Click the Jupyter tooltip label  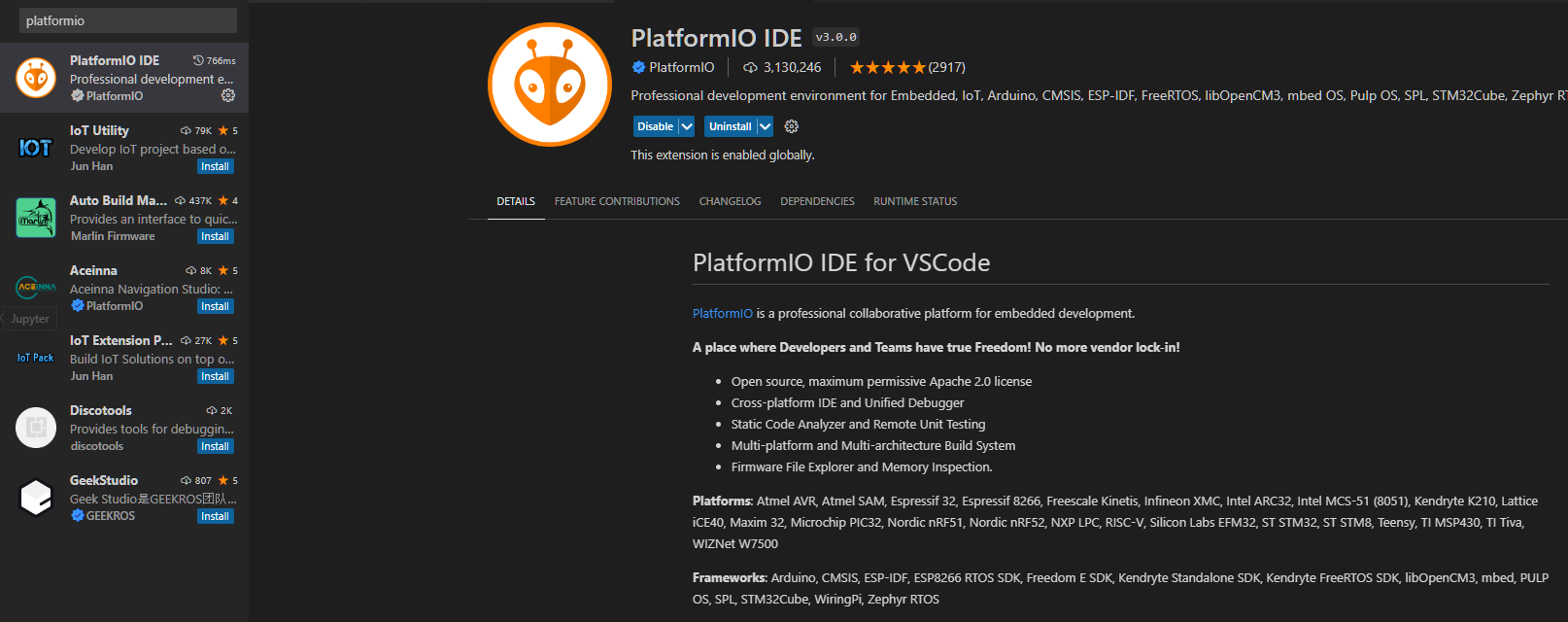pyautogui.click(x=30, y=319)
